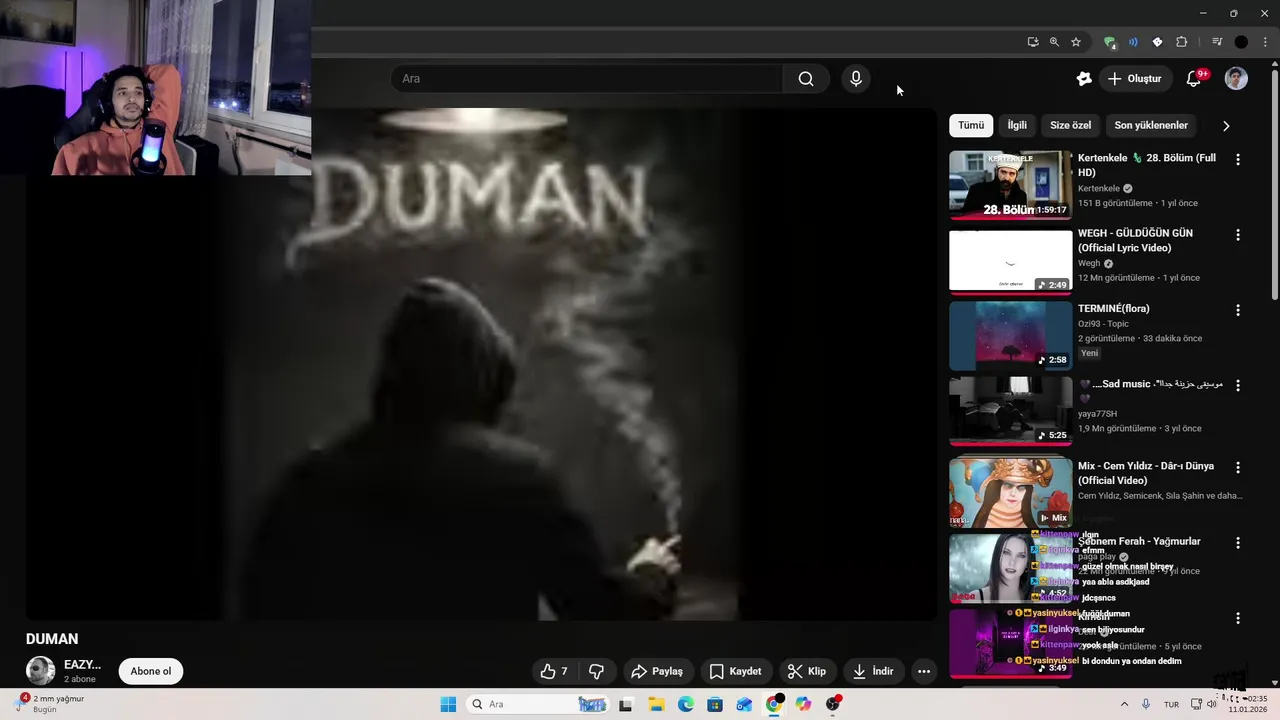Open more options for Kertenkele 28. Bölüm video
Viewport: 1280px width, 720px height.
pyautogui.click(x=1238, y=160)
